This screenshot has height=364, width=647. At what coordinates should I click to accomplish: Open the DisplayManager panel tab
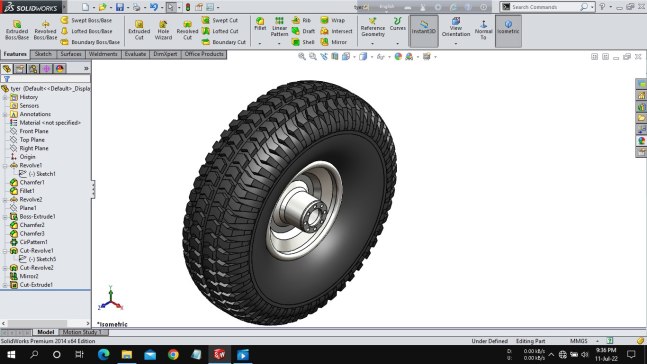coord(60,69)
